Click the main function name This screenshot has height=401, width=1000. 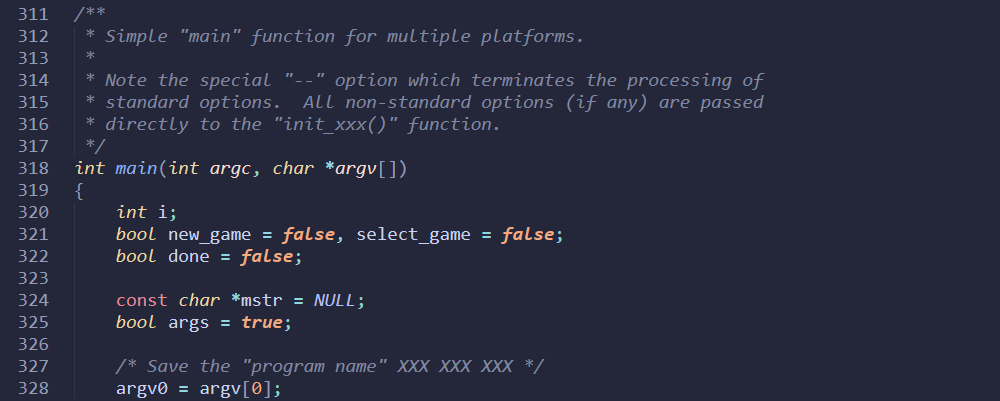click(x=136, y=168)
